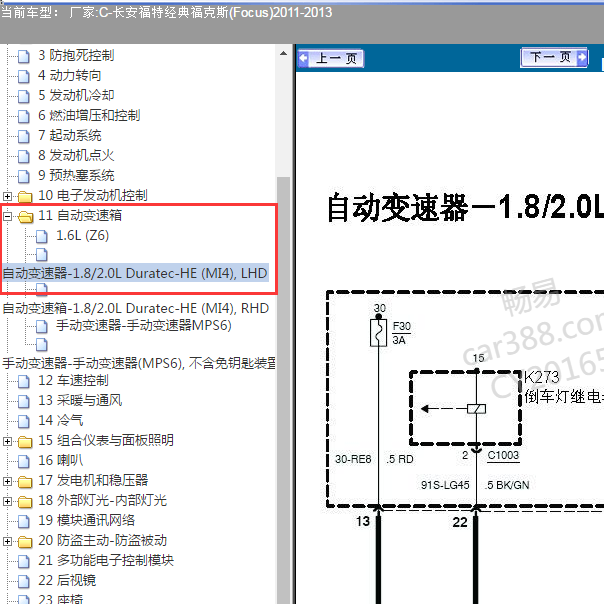Viewport: 604px width, 604px height.
Task: Click the open folder icon of 11 自动变速箱
Action: (x=25, y=217)
